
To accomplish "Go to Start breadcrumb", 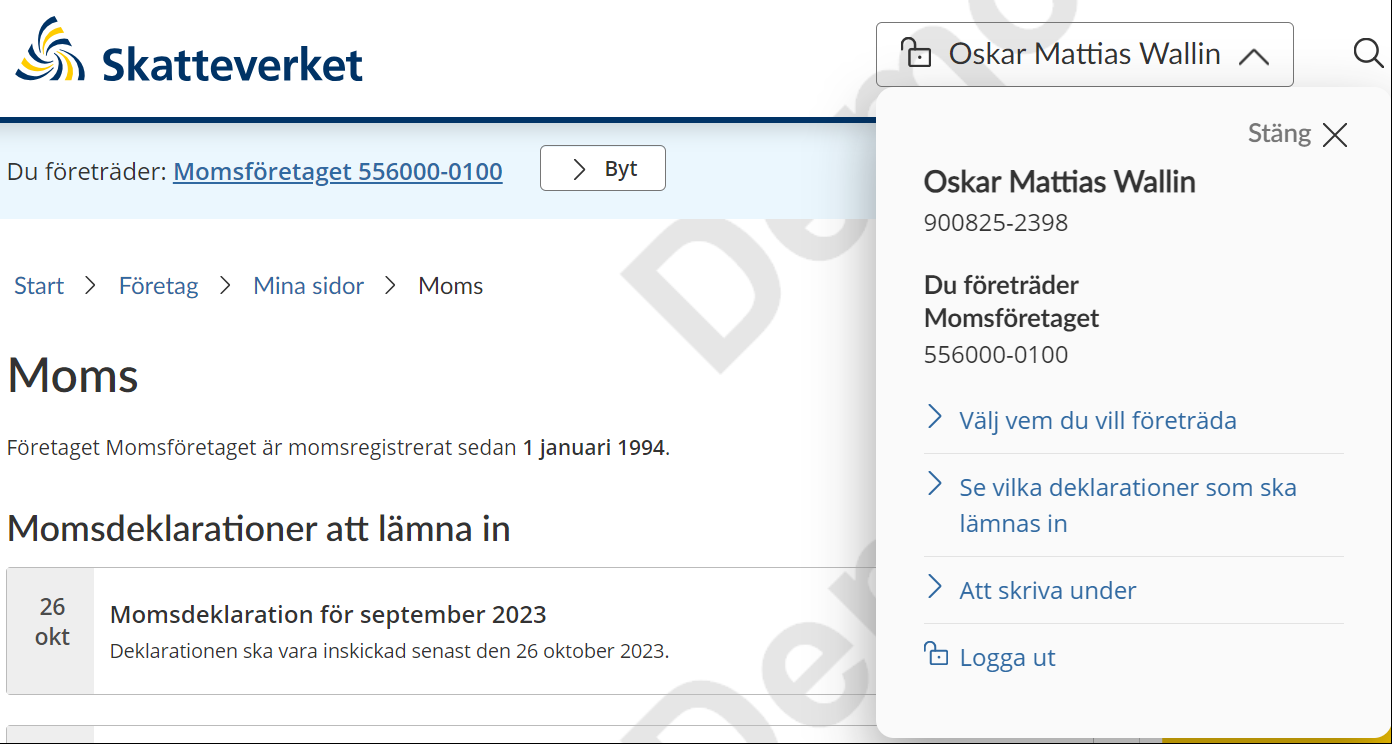I will point(39,286).
